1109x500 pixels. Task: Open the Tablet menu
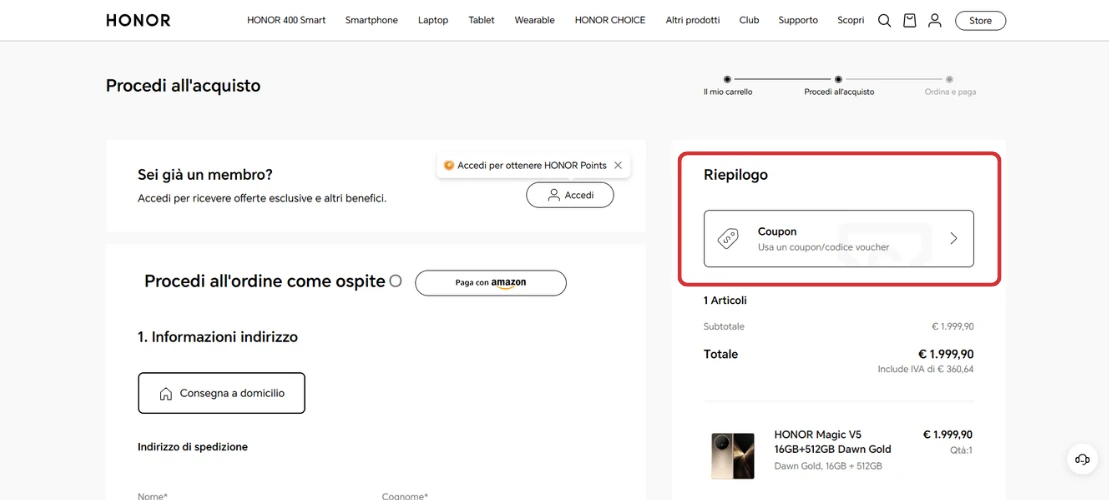[x=482, y=21]
